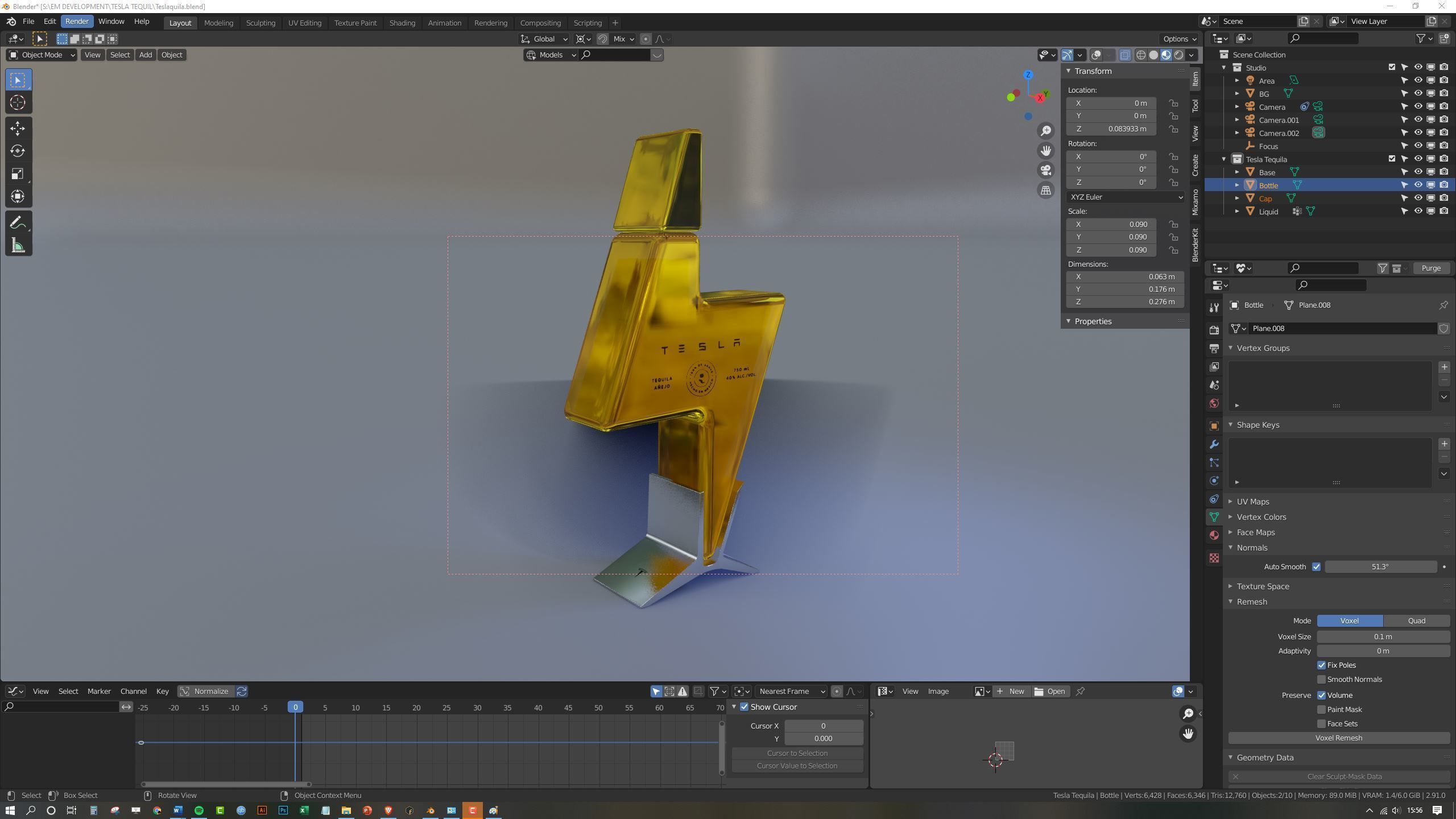Hide the Bottle object with eye icon

[1418, 185]
